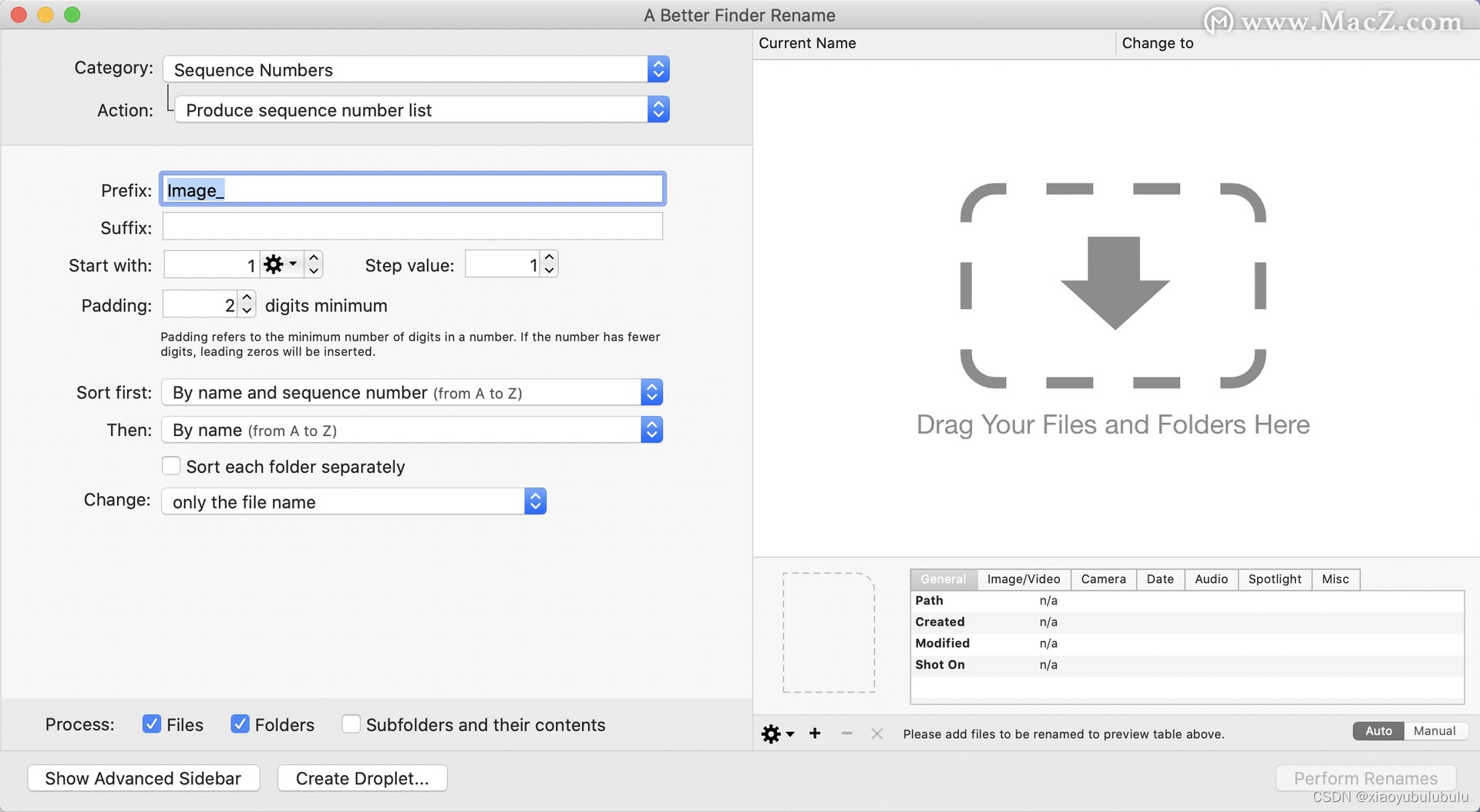This screenshot has width=1480, height=812.
Task: Click the Shot On metadata row
Action: tap(1187, 665)
